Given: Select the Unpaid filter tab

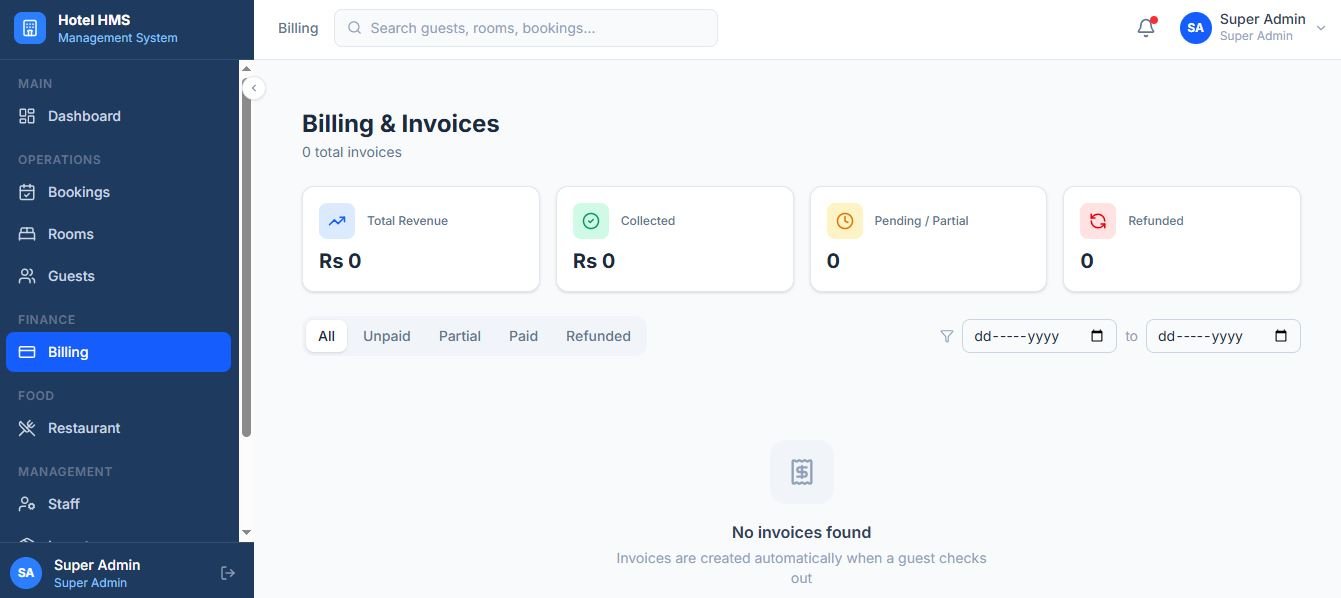Looking at the screenshot, I should coord(387,336).
